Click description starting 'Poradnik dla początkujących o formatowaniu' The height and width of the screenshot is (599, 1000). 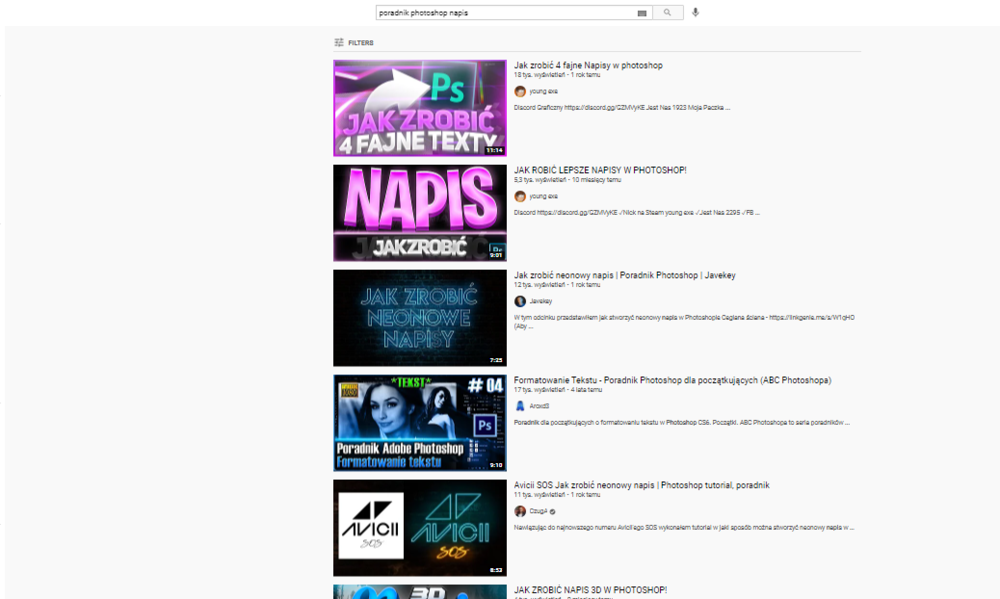[682, 422]
